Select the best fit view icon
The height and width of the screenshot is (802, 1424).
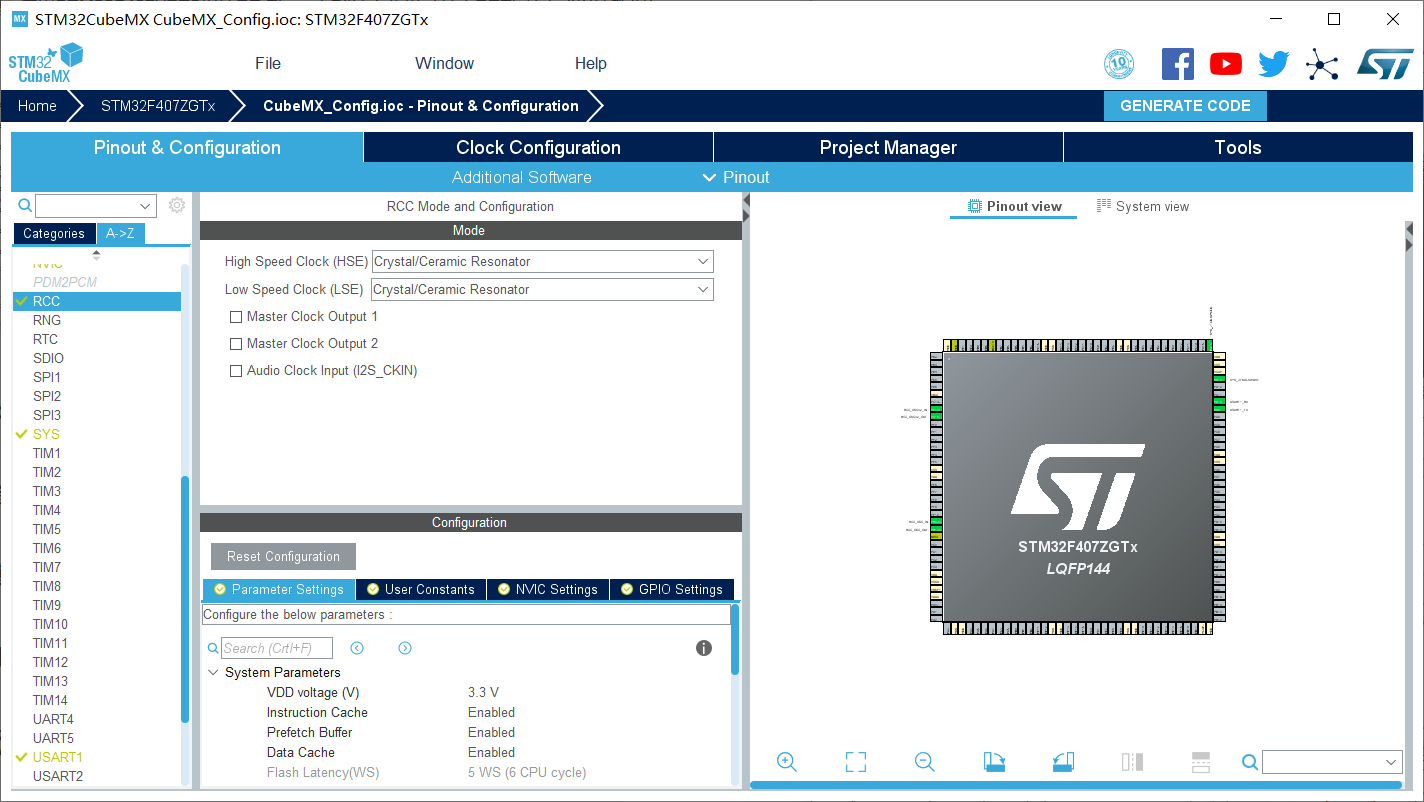tap(855, 761)
